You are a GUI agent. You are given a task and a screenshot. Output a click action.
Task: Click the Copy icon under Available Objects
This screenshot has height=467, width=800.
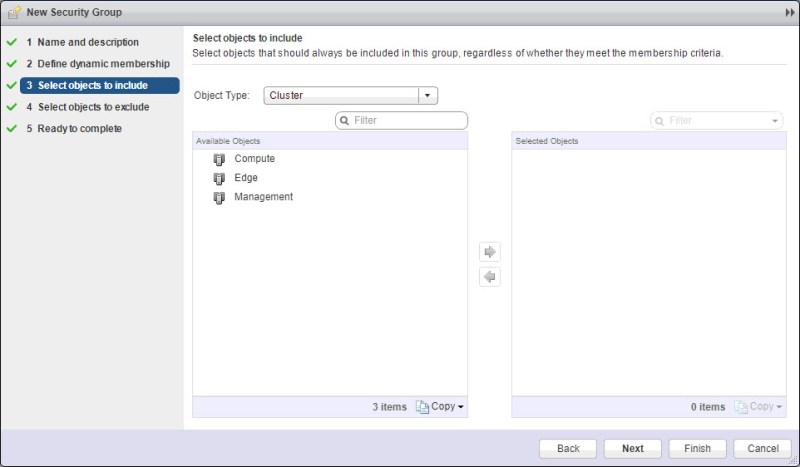422,407
